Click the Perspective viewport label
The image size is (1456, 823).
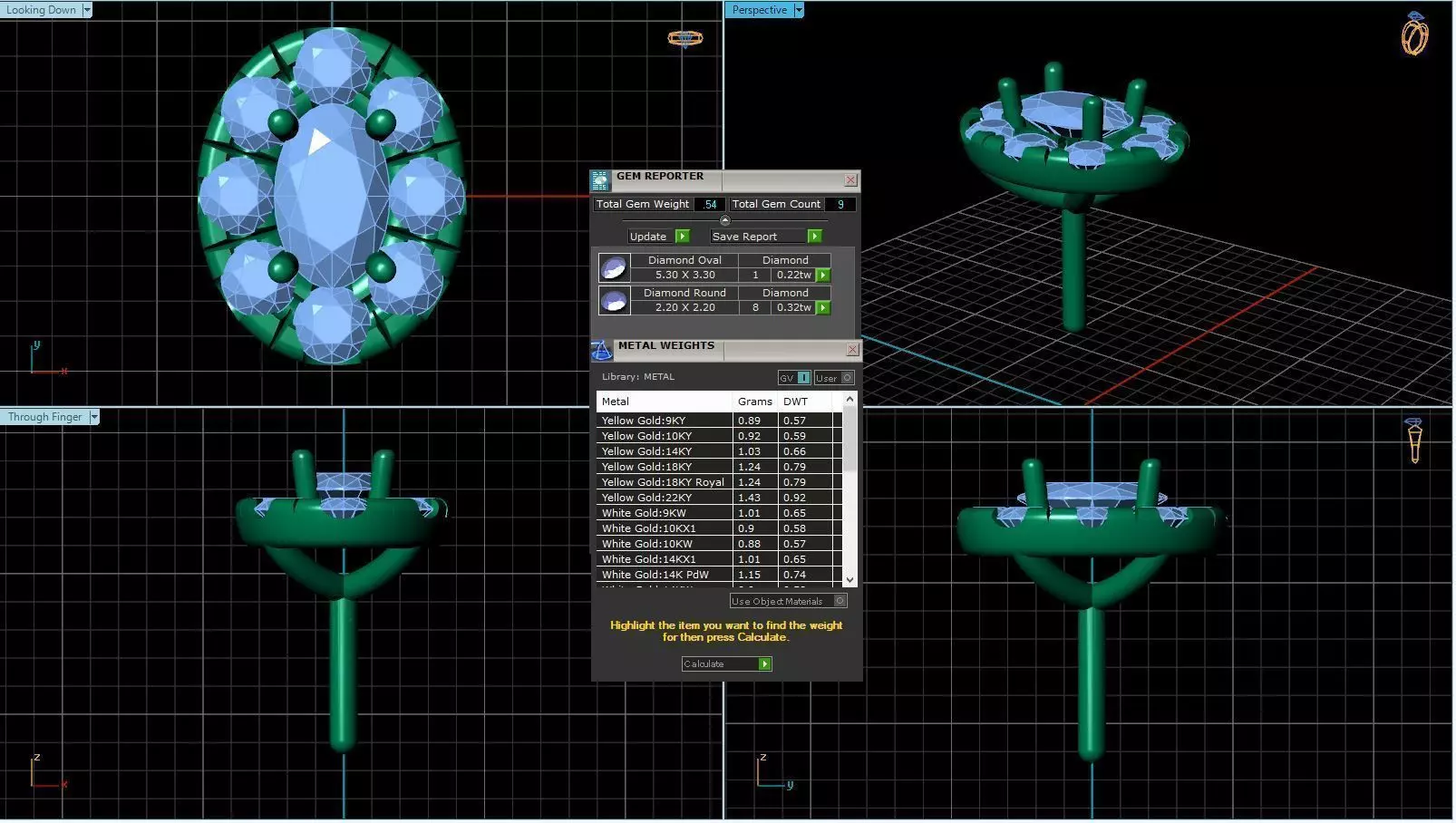pyautogui.click(x=760, y=10)
